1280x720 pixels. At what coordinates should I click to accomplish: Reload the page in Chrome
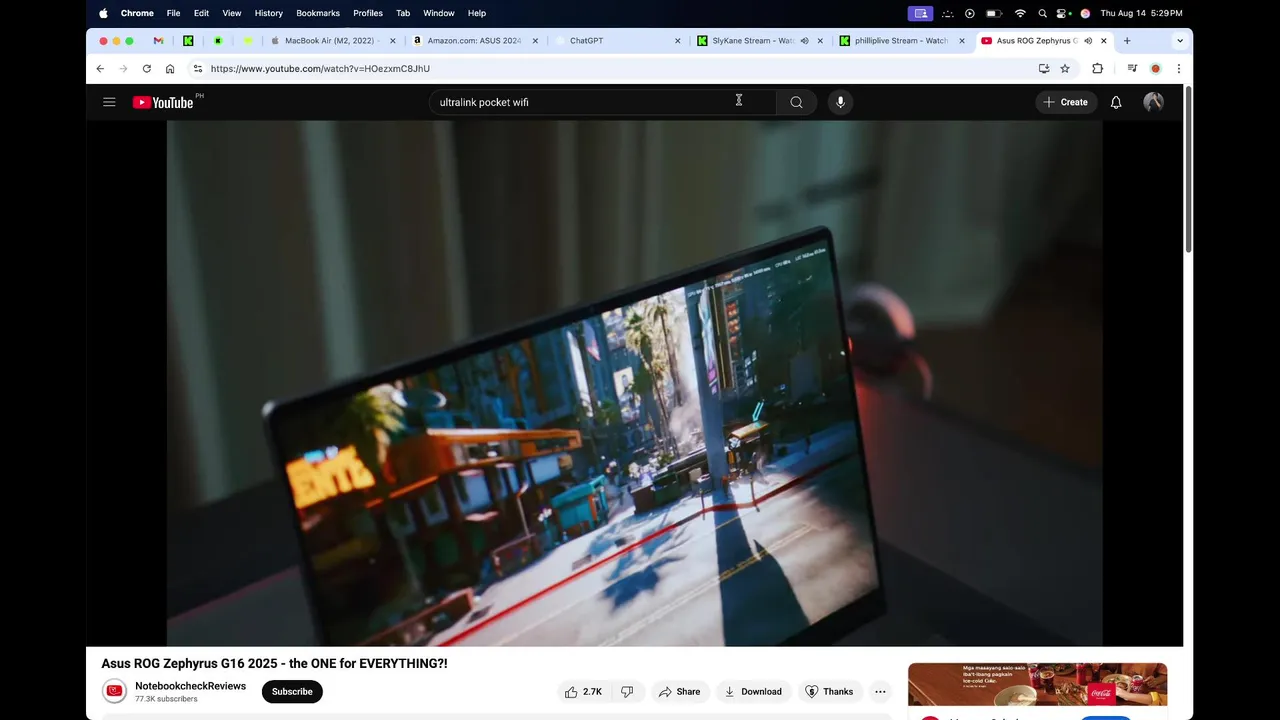click(x=147, y=69)
